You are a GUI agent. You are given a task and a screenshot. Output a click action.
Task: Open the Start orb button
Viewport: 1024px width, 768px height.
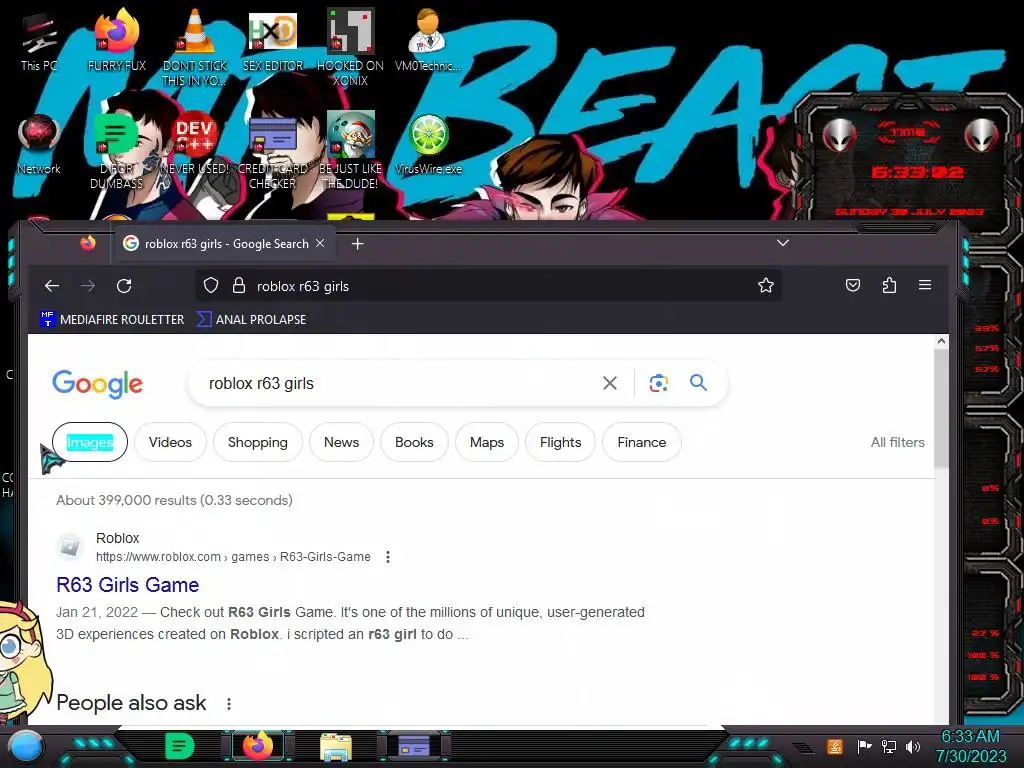[x=26, y=746]
